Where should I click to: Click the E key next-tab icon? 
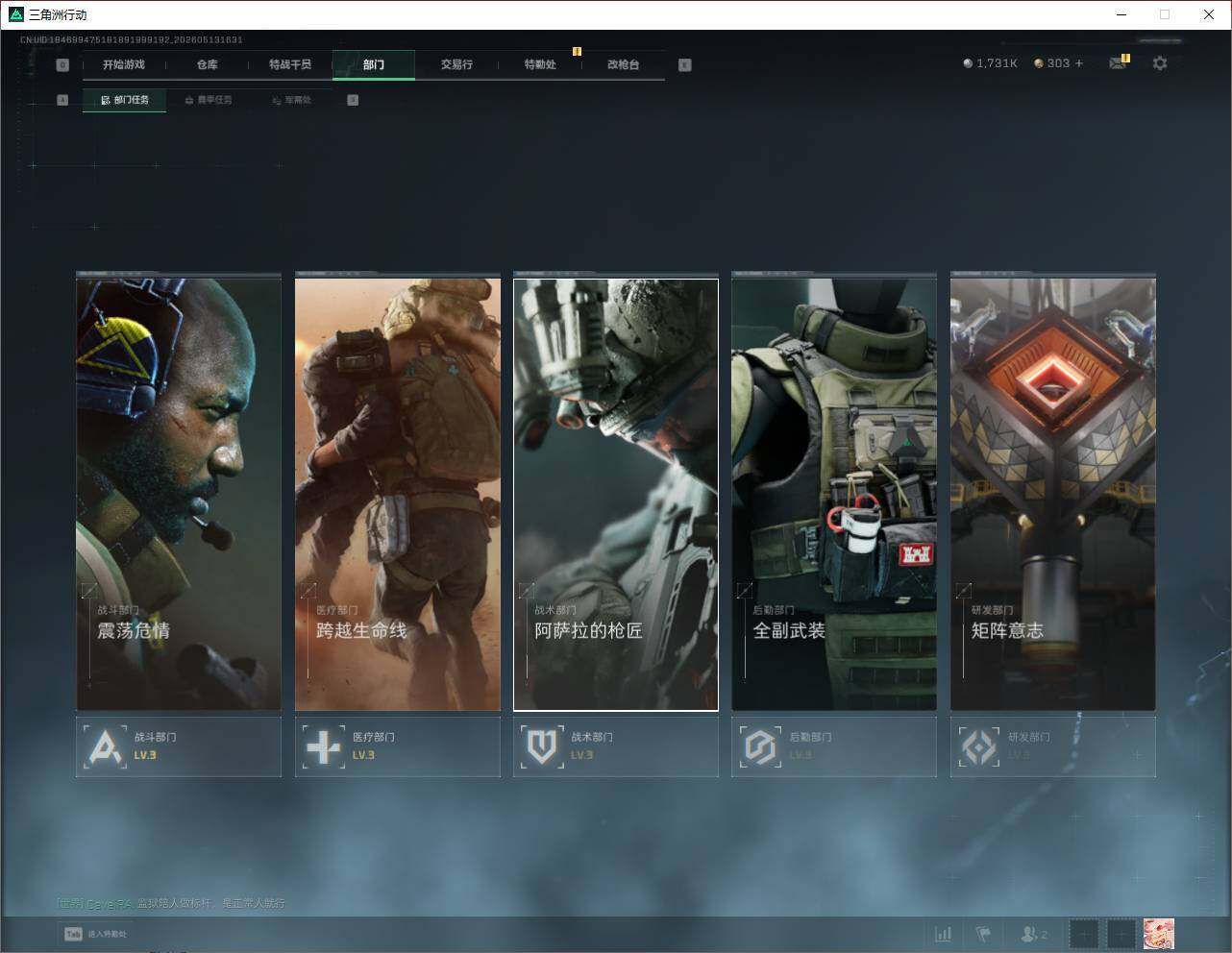pos(684,65)
